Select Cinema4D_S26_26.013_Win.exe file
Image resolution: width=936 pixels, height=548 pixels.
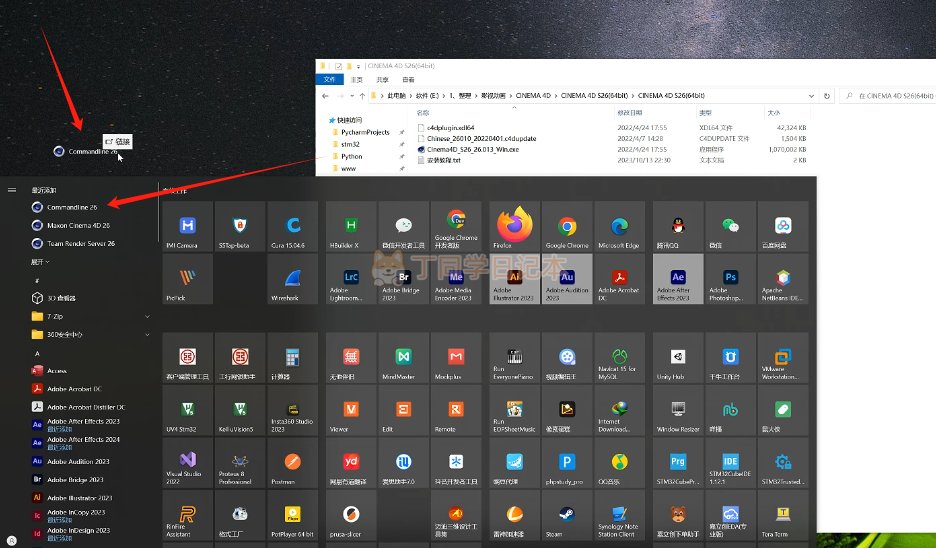point(473,149)
